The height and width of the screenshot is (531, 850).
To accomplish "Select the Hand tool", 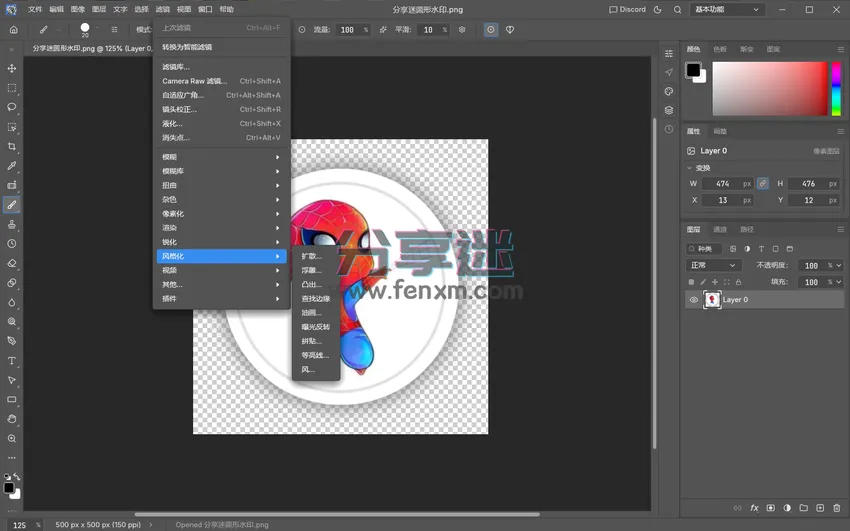I will point(11,419).
